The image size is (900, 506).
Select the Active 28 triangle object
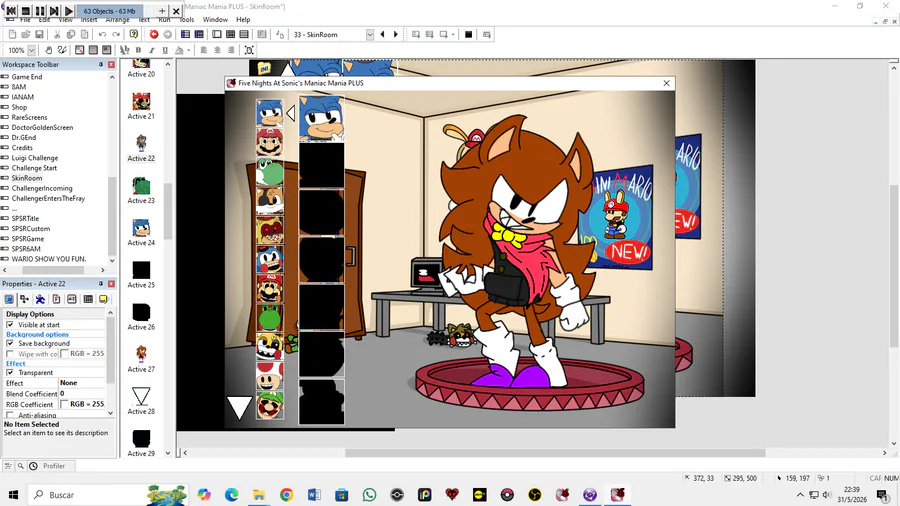click(x=141, y=401)
